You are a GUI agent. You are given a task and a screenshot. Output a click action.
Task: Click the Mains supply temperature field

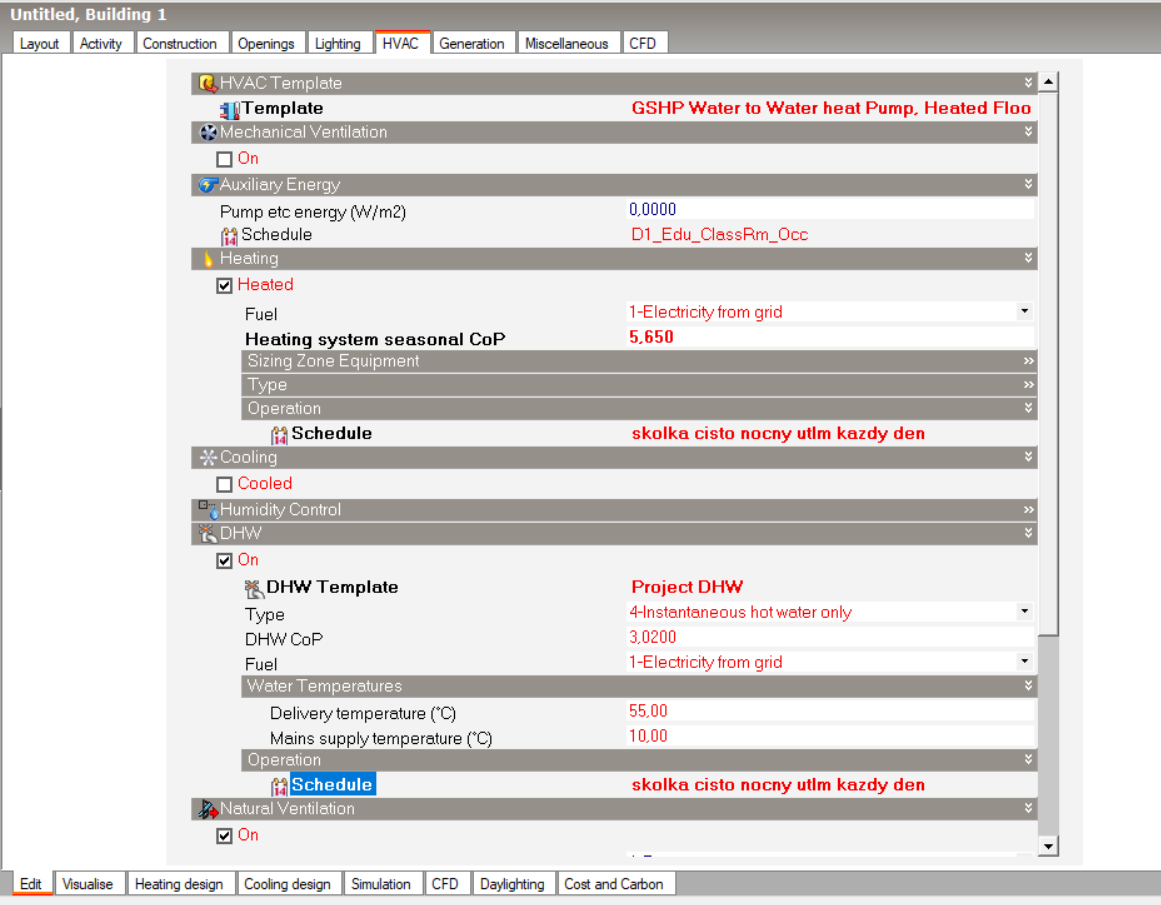coord(830,736)
